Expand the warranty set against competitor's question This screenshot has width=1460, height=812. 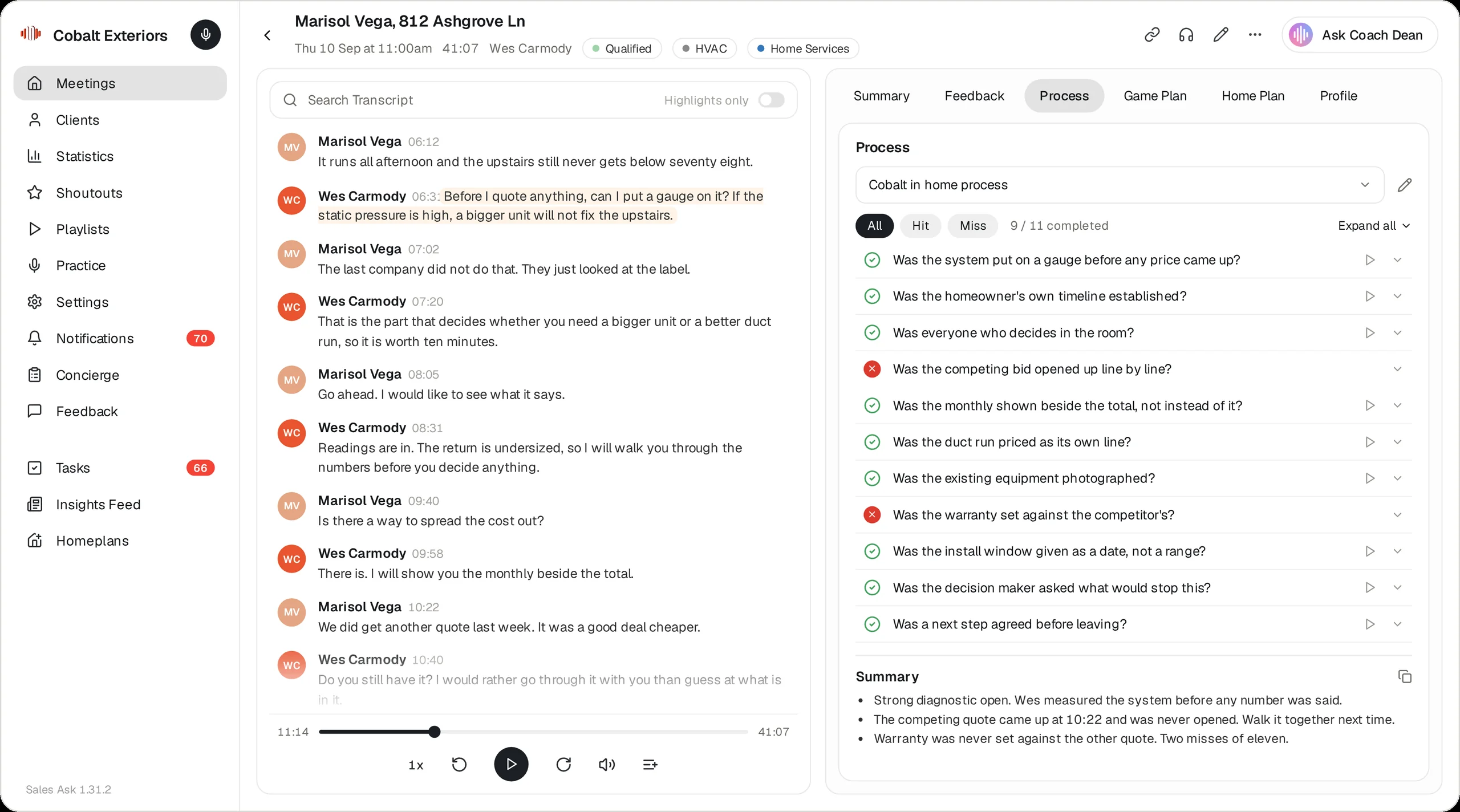(x=1397, y=515)
